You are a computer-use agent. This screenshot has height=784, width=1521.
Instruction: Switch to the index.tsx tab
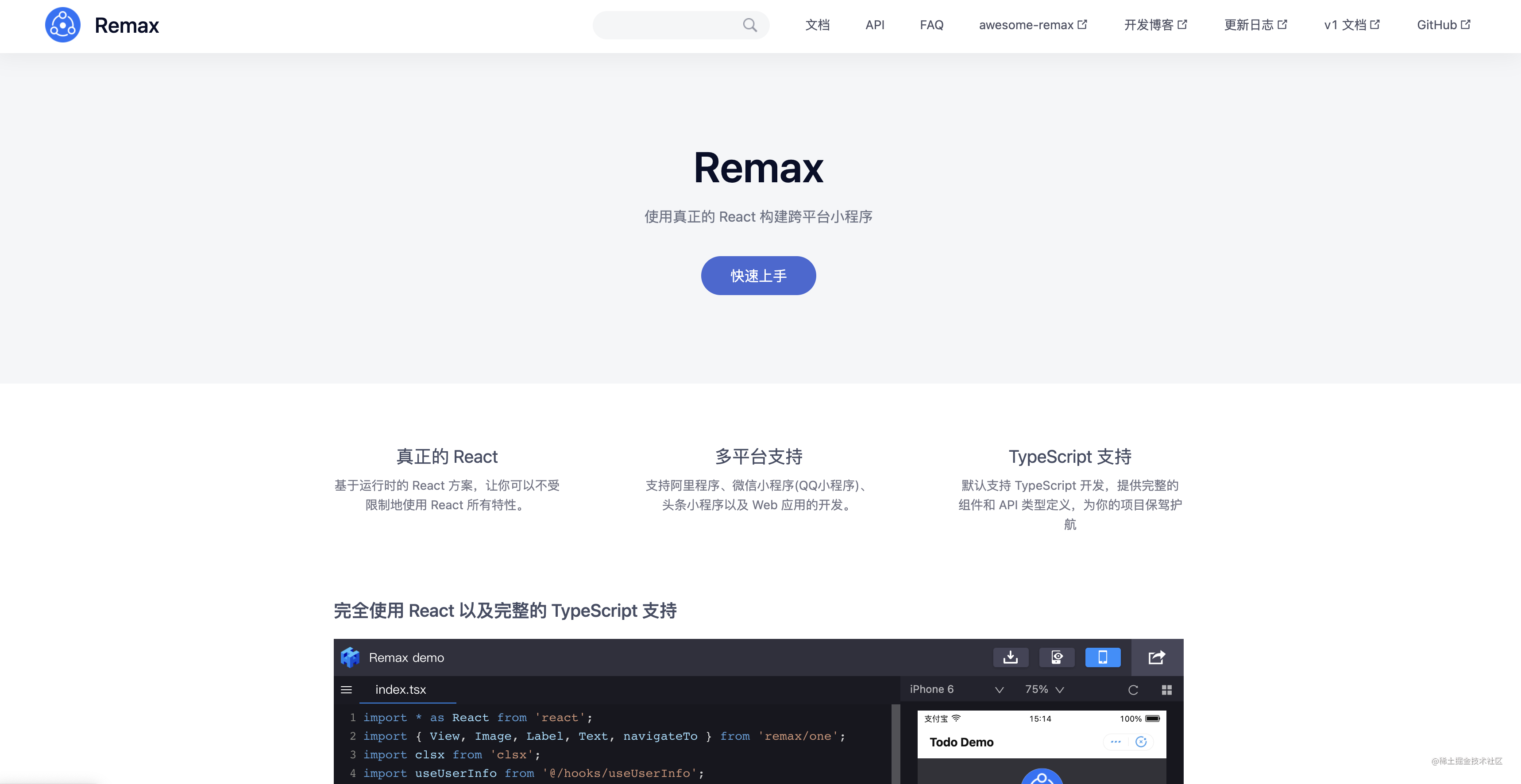click(x=401, y=690)
